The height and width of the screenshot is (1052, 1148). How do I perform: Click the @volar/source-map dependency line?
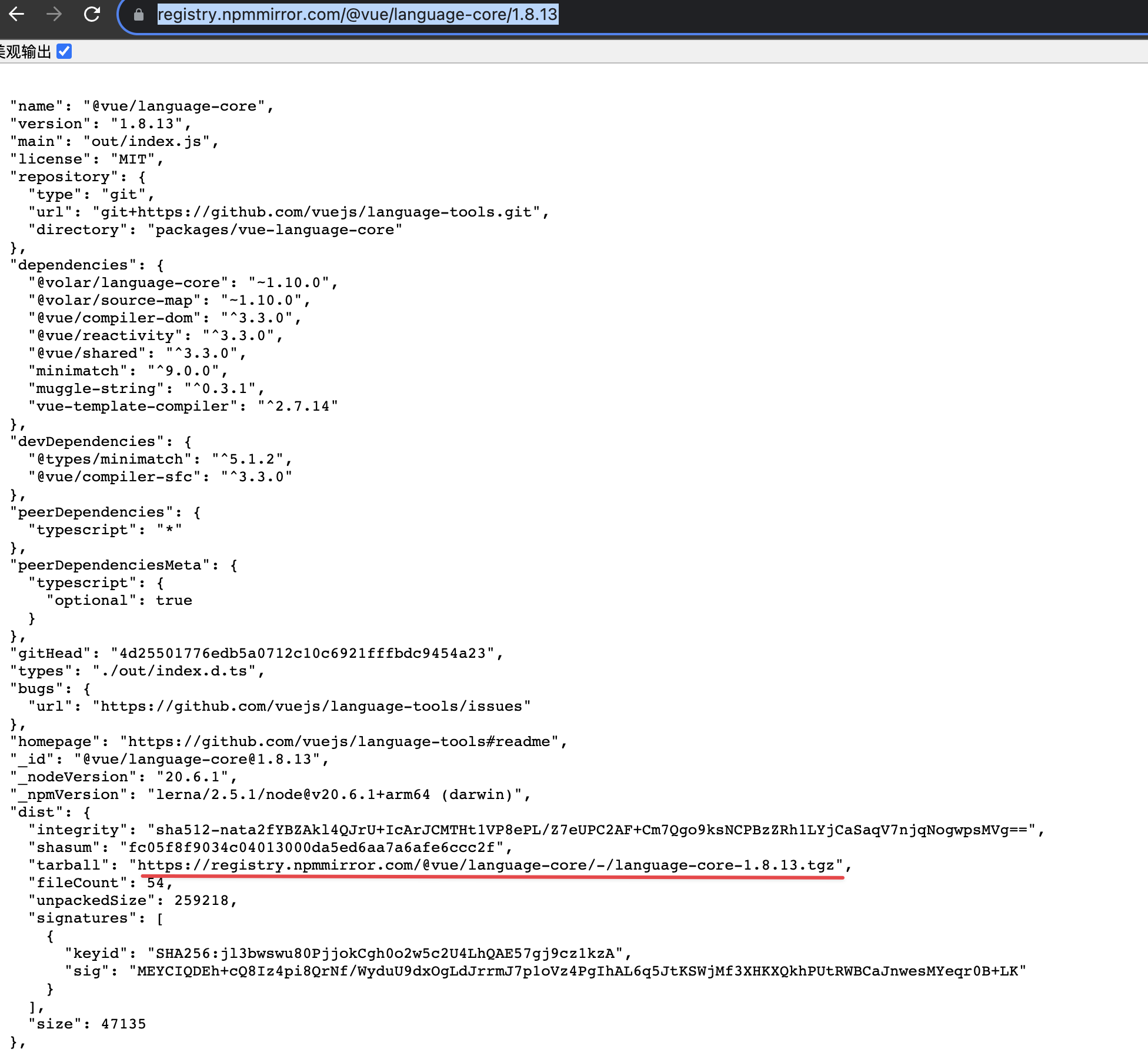(169, 301)
